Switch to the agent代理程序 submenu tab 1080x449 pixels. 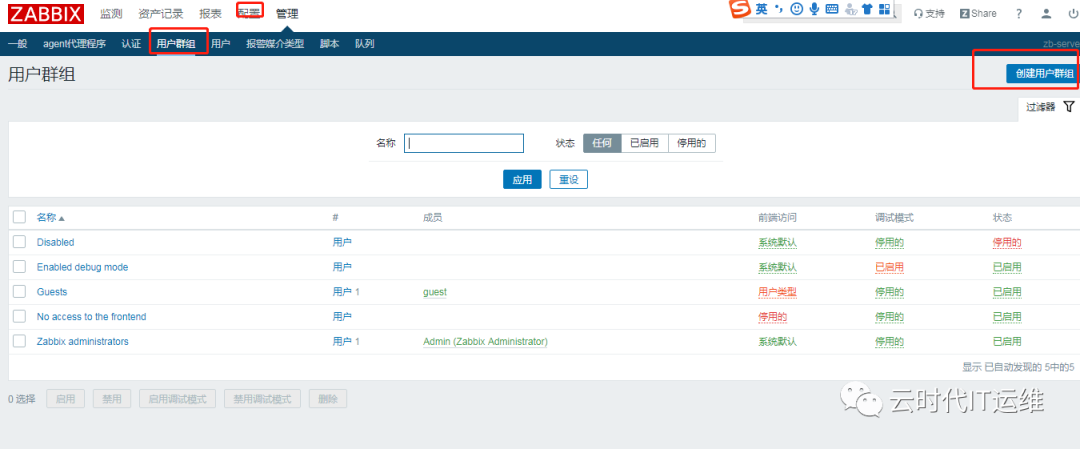pyautogui.click(x=74, y=44)
